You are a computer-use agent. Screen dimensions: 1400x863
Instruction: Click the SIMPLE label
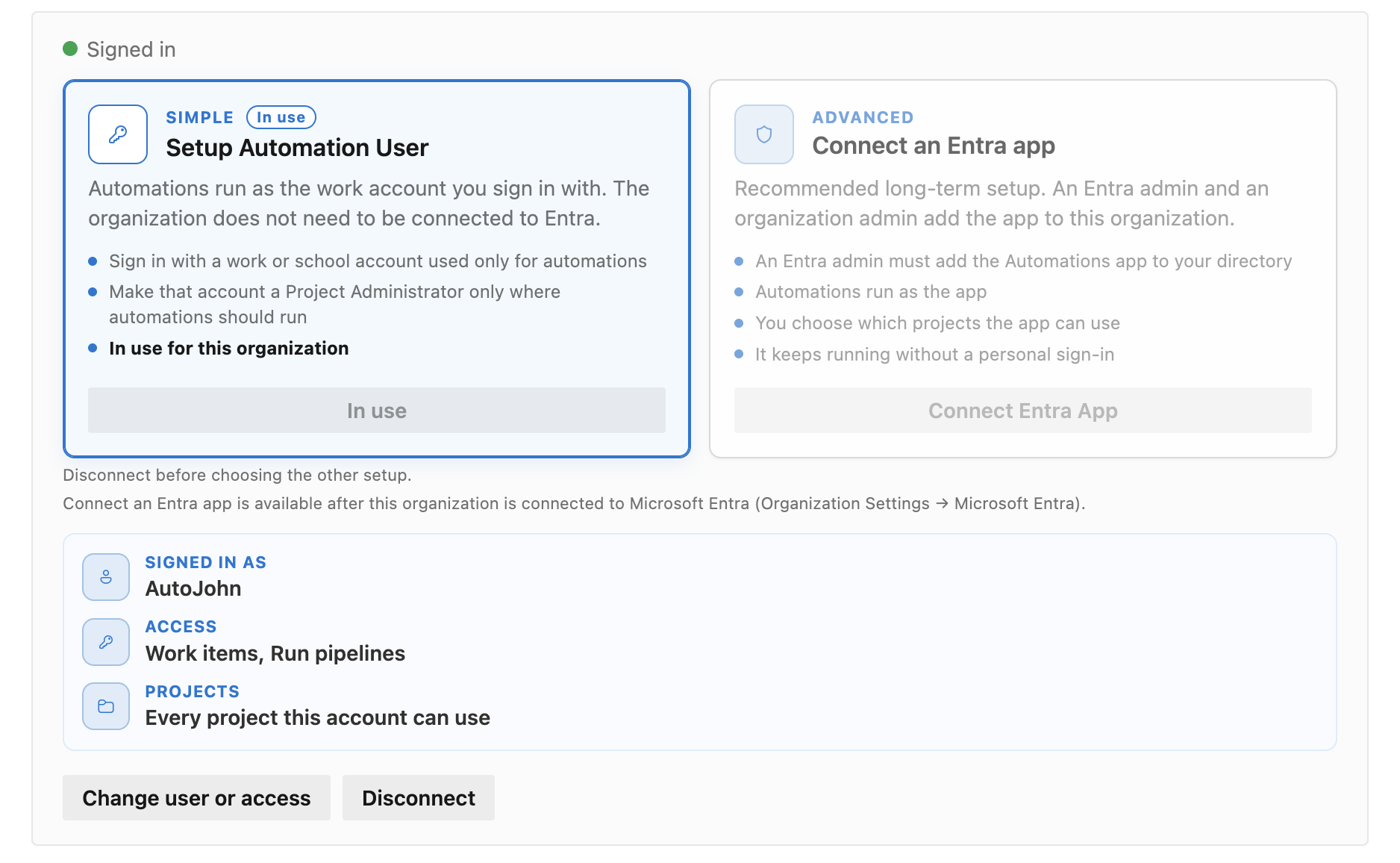click(x=200, y=117)
